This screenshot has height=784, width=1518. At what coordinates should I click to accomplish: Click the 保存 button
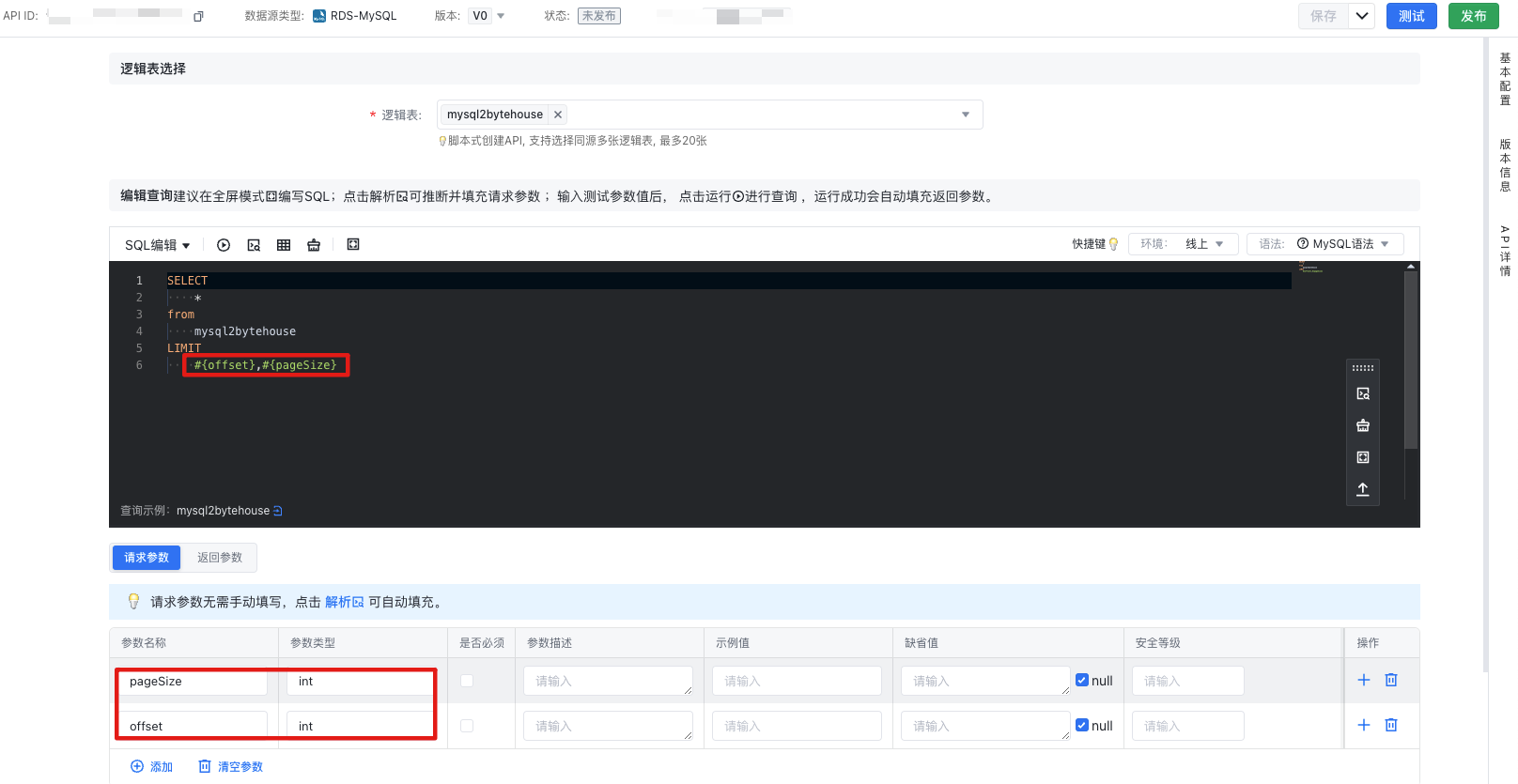point(1324,16)
